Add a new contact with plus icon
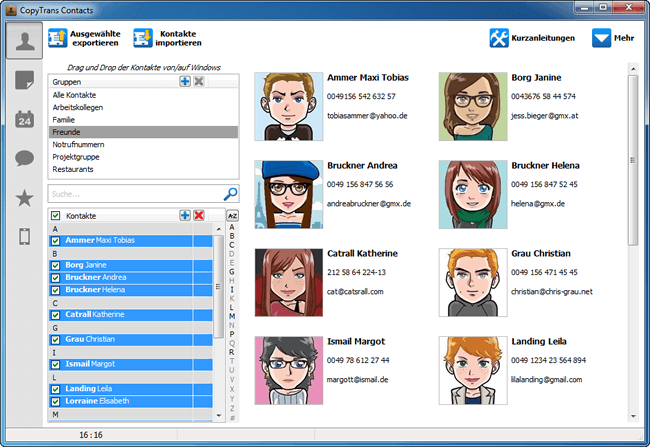 pyautogui.click(x=185, y=215)
